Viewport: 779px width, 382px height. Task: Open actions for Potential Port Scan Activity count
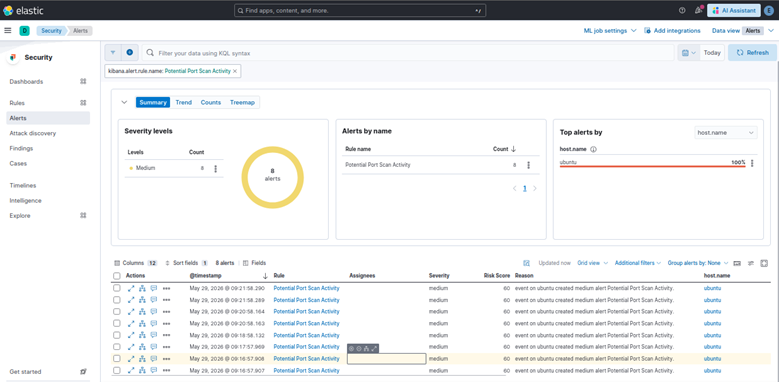coord(528,165)
